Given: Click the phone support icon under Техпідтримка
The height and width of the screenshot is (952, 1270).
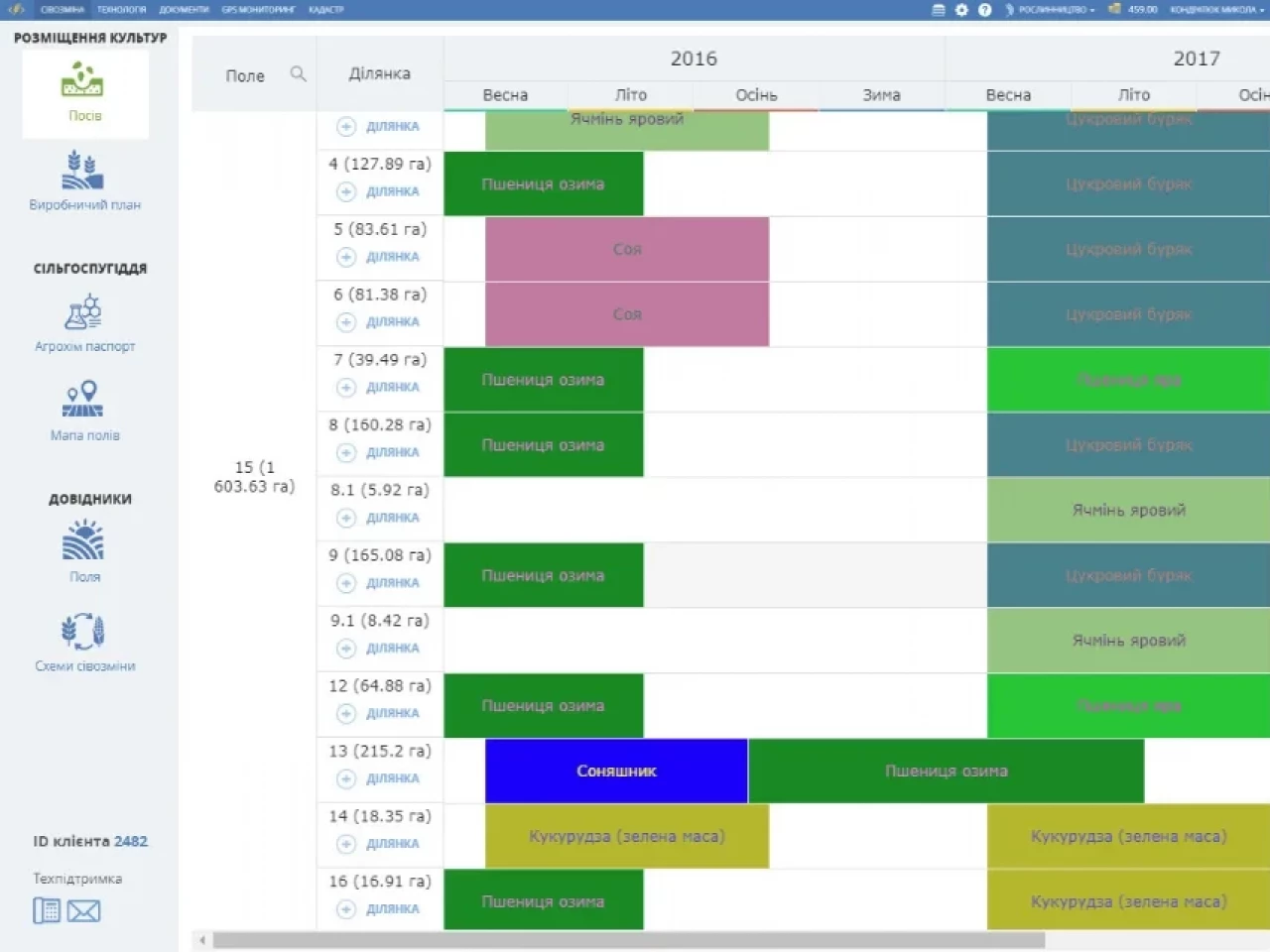Looking at the screenshot, I should point(47,910).
